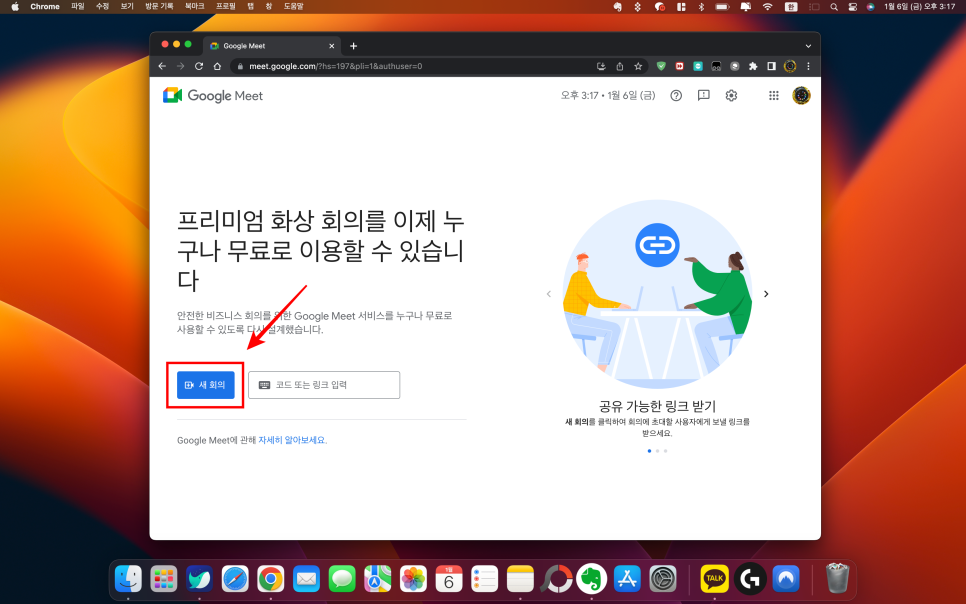This screenshot has height=604, width=966.
Task: Click the 공유 가능한 링크 받기 heading
Action: tap(657, 406)
